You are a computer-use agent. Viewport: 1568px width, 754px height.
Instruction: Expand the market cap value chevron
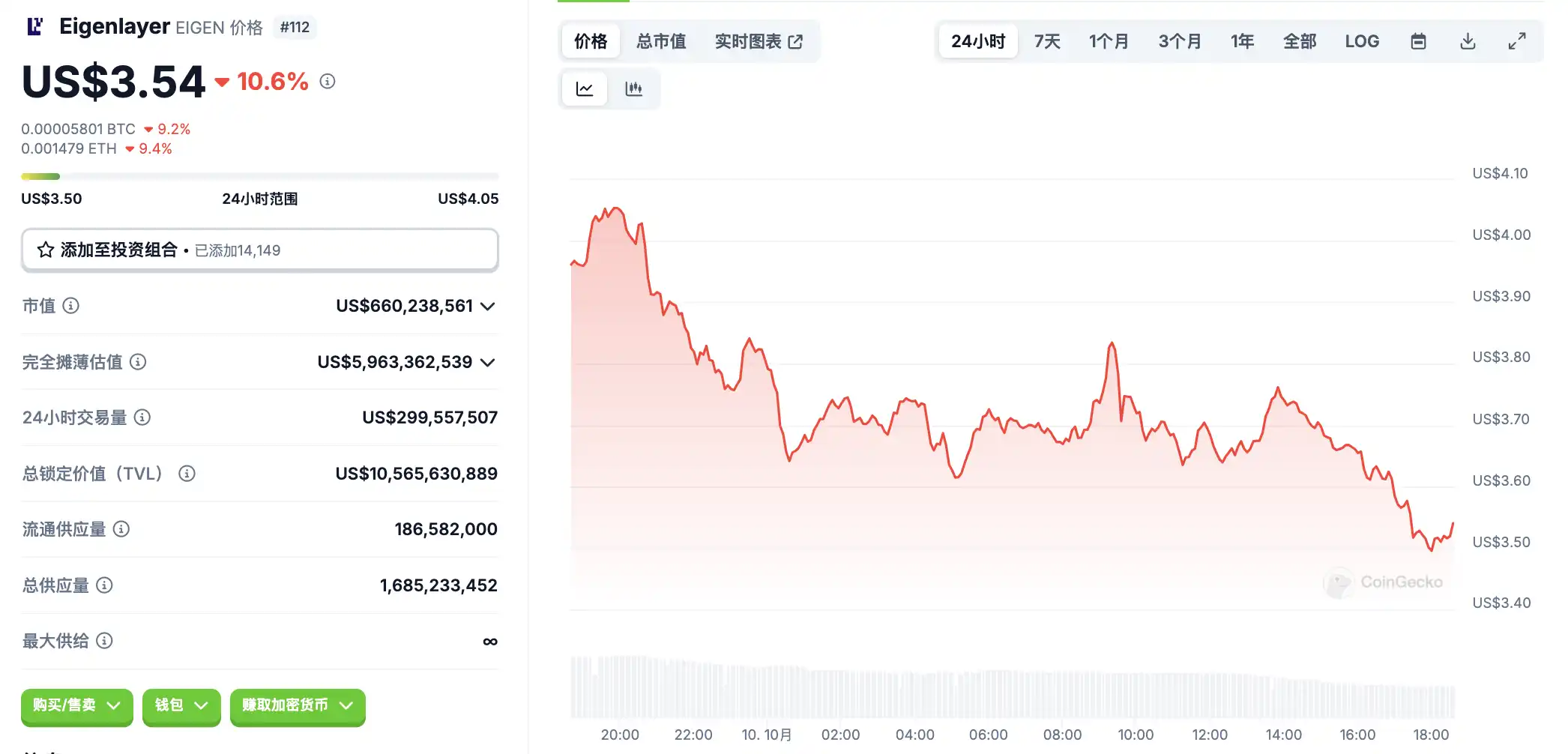pyautogui.click(x=488, y=306)
